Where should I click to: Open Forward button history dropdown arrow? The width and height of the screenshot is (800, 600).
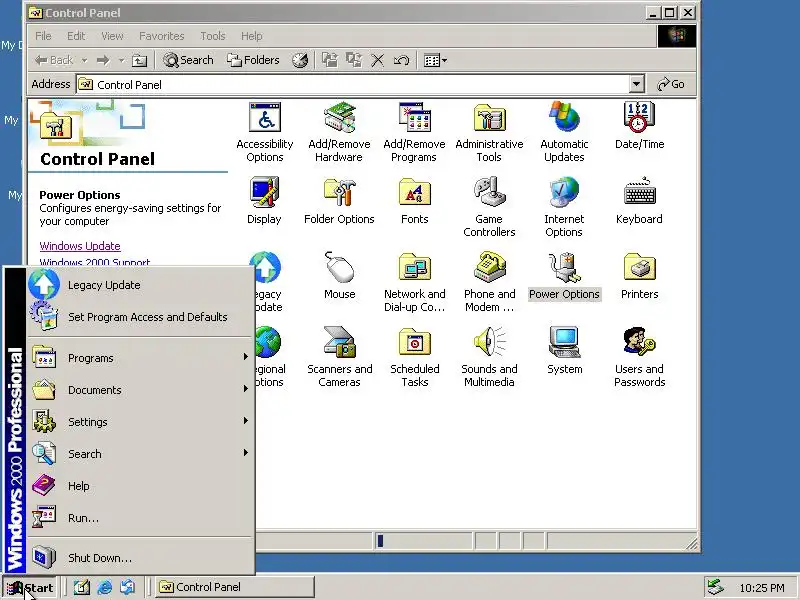121,60
